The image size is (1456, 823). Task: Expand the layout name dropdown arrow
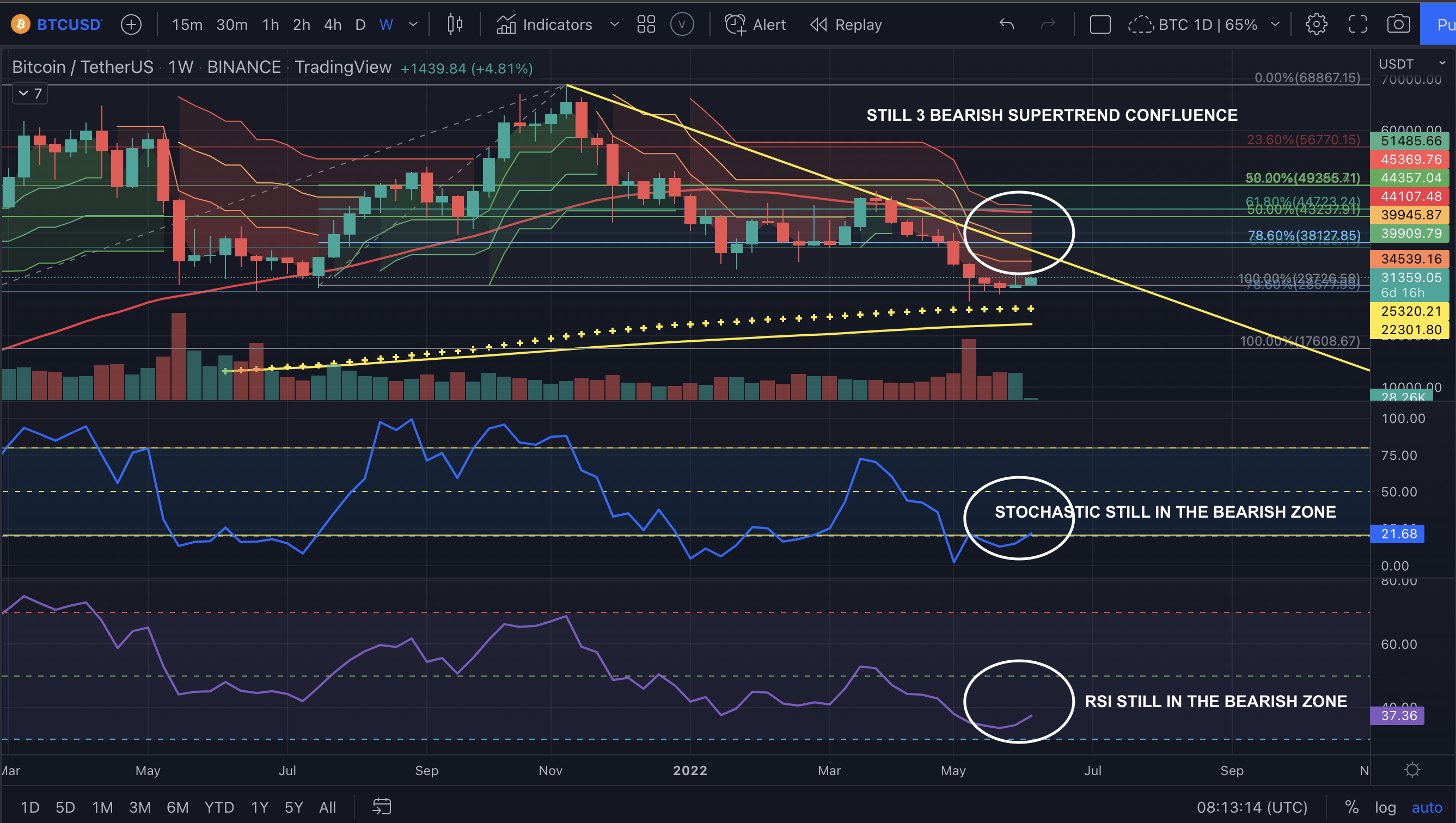(x=1275, y=24)
